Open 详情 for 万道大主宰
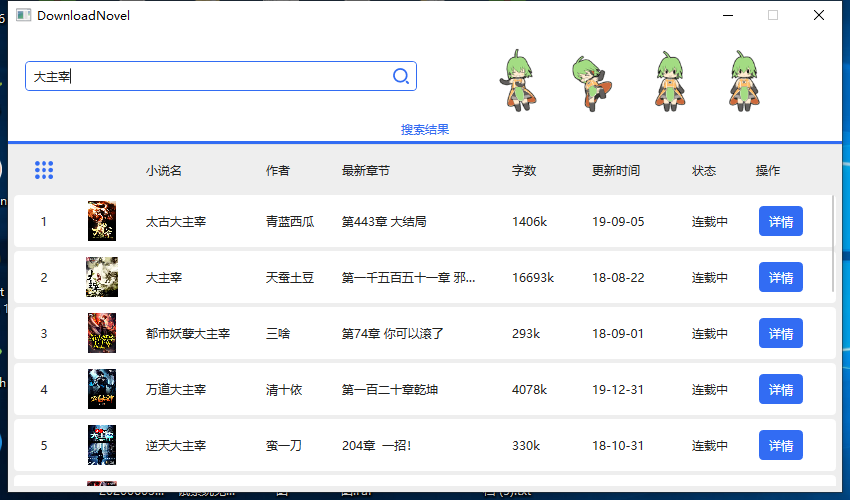This screenshot has width=850, height=500. click(781, 389)
